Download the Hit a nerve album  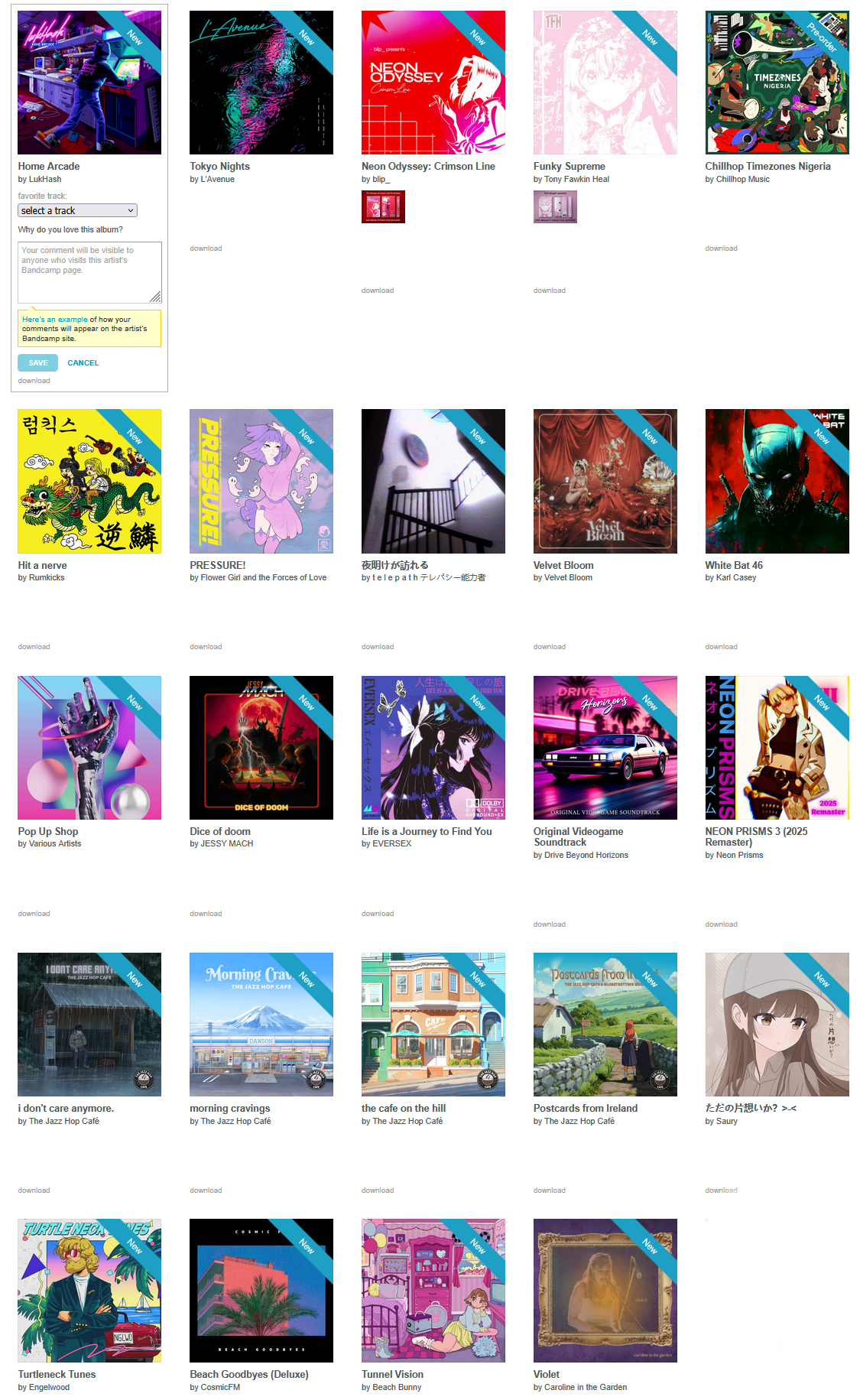point(34,647)
